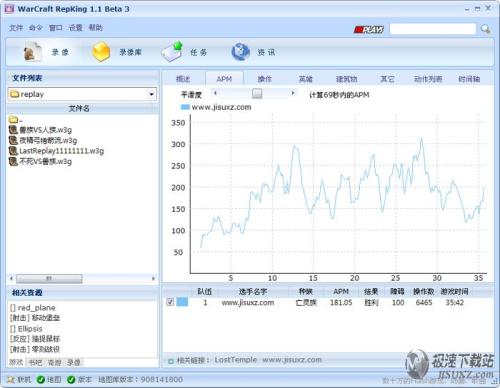Image resolution: width=500 pixels, height=388 pixels.
Task: Click the 选手名字 column header
Action: tap(253, 292)
